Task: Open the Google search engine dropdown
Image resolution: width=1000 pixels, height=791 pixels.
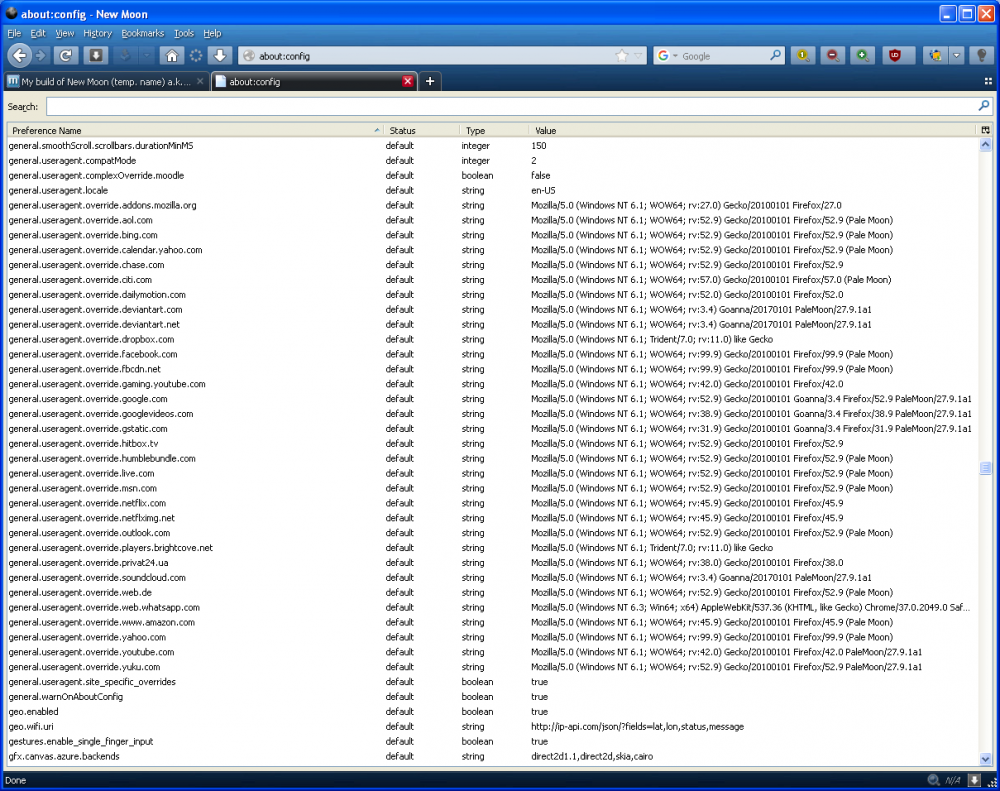Action: pos(668,56)
